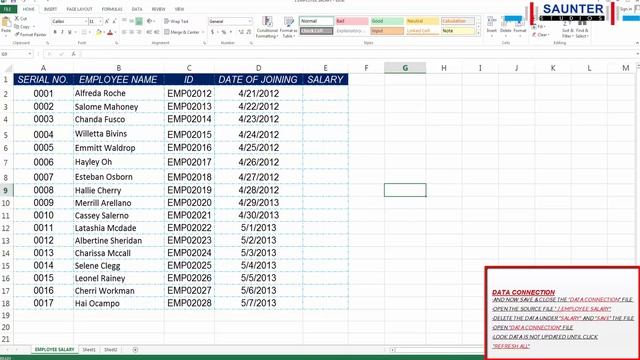
Task: Open the font size 11 dropdown
Action: pos(100,21)
